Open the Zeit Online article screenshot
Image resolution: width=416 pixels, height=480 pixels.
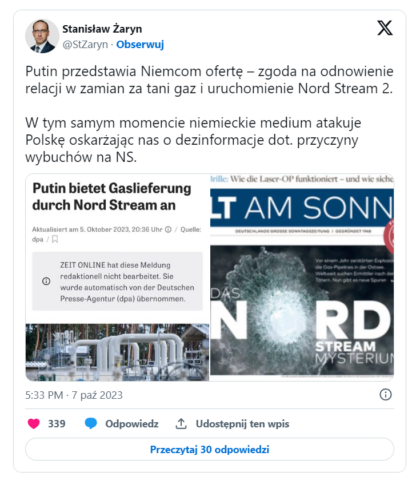[x=117, y=277]
